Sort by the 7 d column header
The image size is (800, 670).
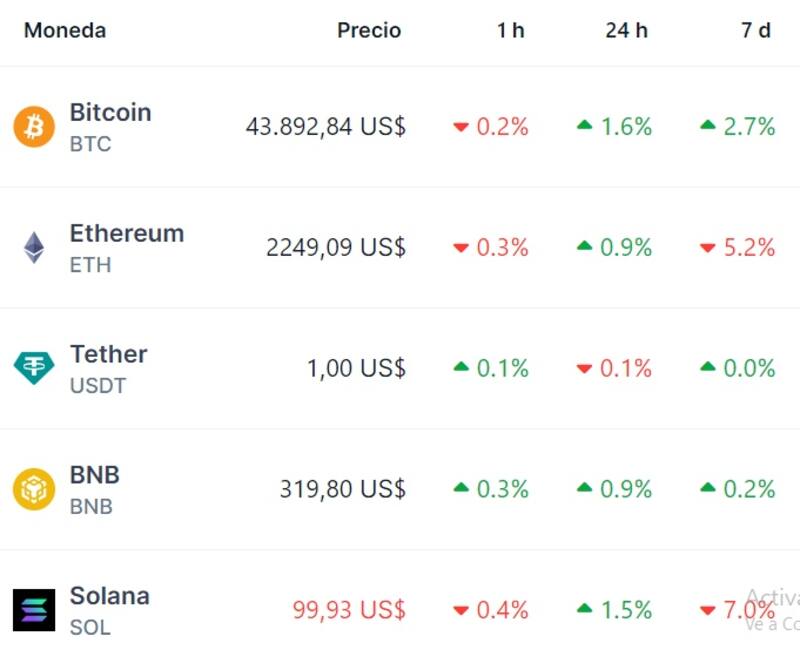(x=755, y=30)
